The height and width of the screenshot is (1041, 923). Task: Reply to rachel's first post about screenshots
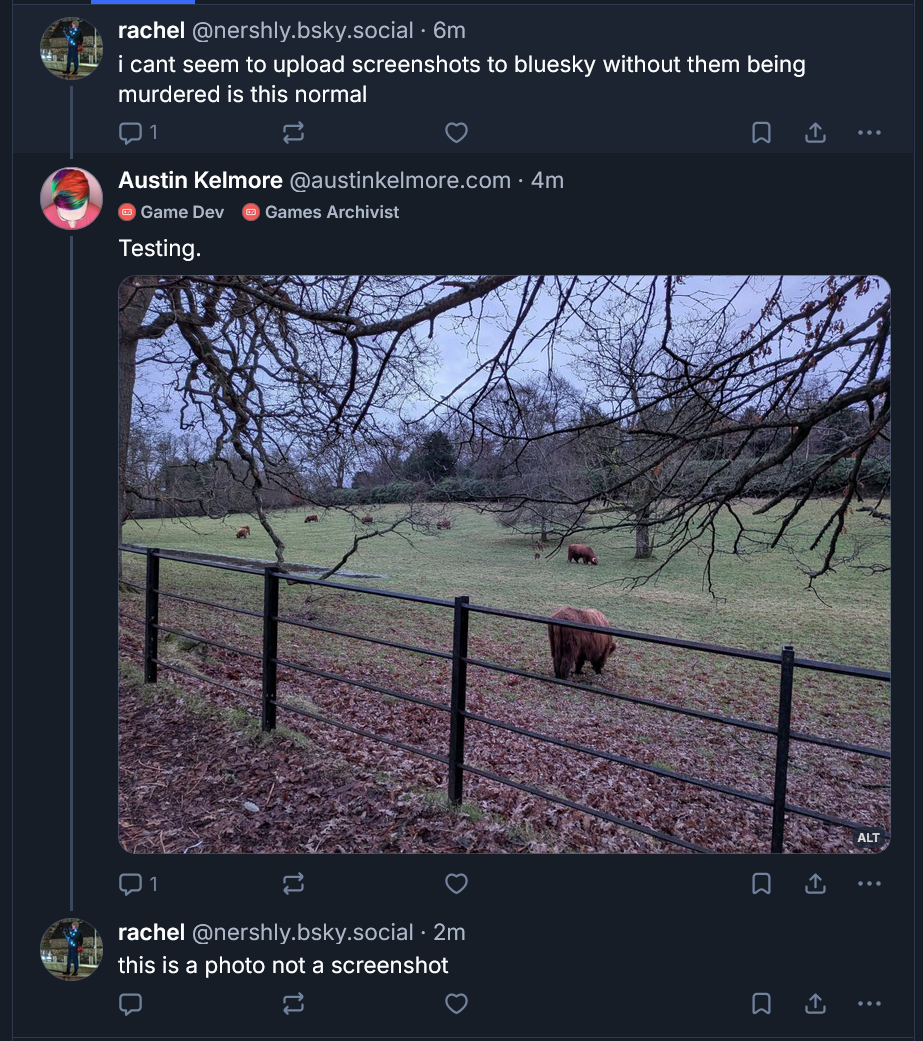(x=131, y=132)
